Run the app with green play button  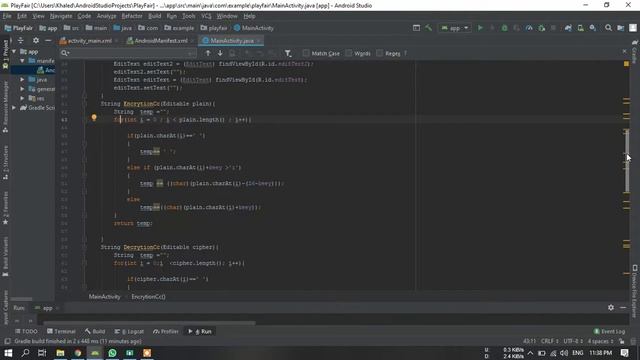click(480, 28)
